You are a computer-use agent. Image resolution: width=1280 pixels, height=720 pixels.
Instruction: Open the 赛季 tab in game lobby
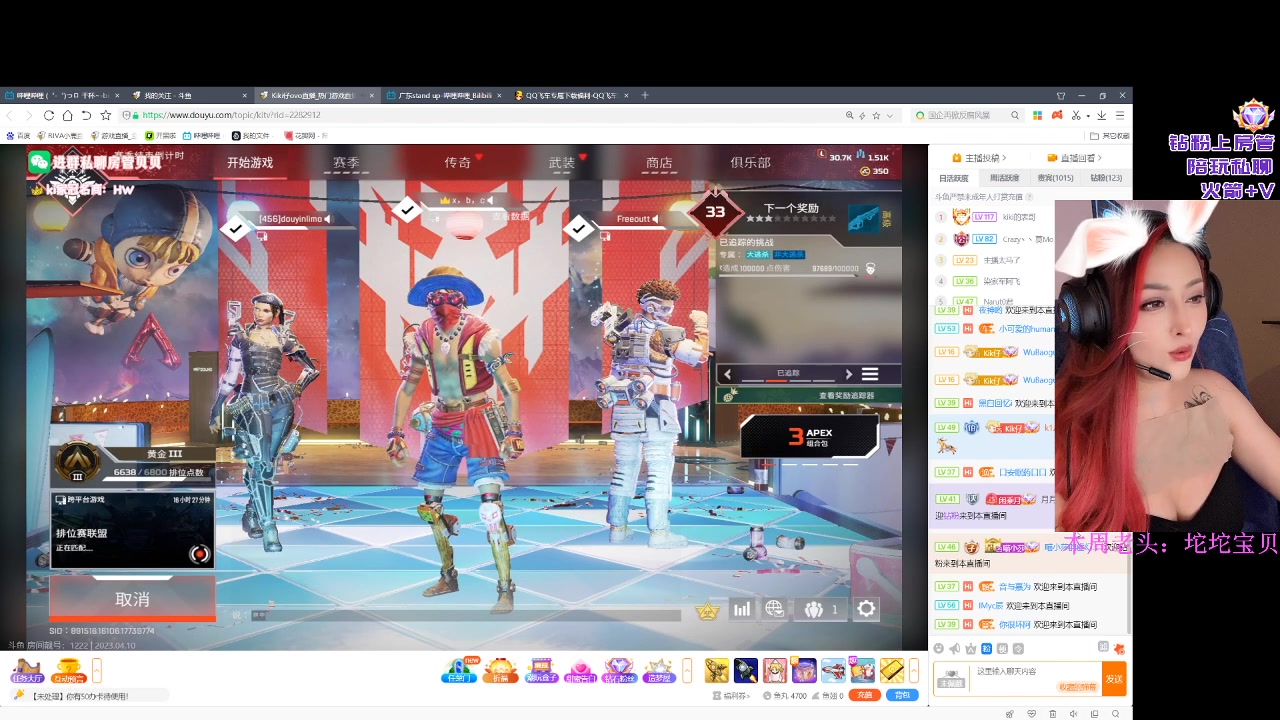[x=346, y=162]
